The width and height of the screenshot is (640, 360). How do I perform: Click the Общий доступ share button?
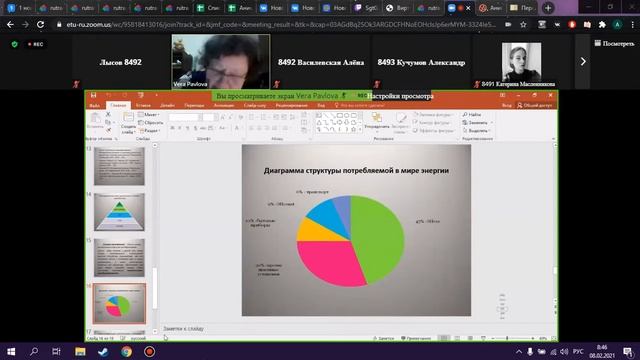(x=534, y=105)
